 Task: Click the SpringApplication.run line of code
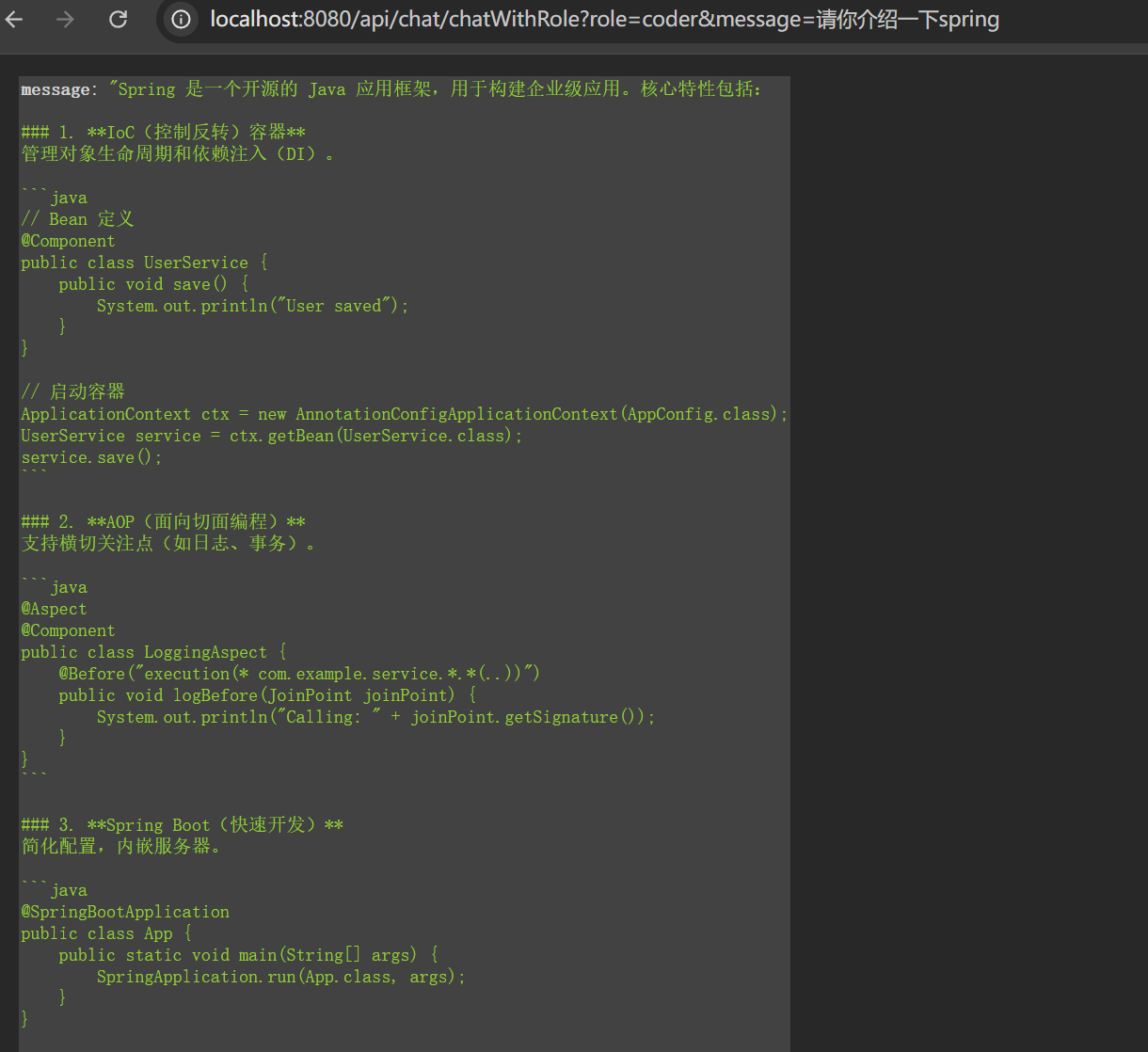[x=280, y=976]
